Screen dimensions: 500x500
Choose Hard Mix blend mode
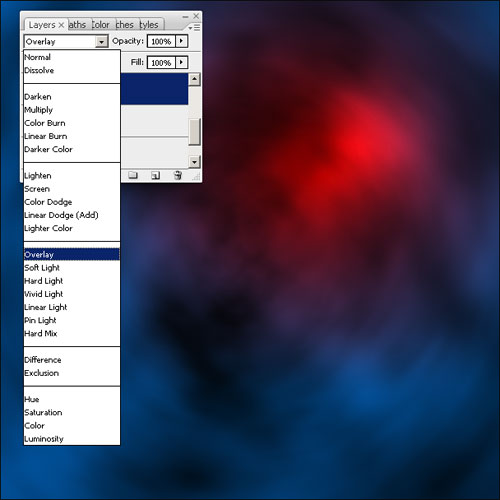click(72, 333)
